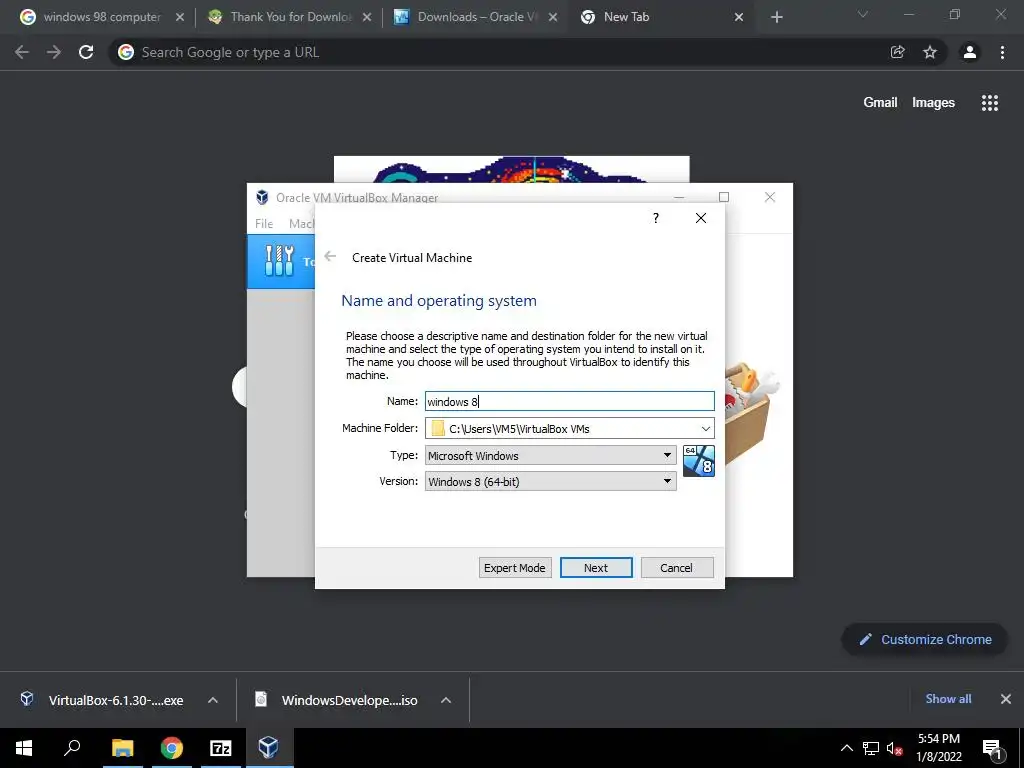Open the Gmail link
Image resolution: width=1024 pixels, height=768 pixels.
tap(880, 103)
